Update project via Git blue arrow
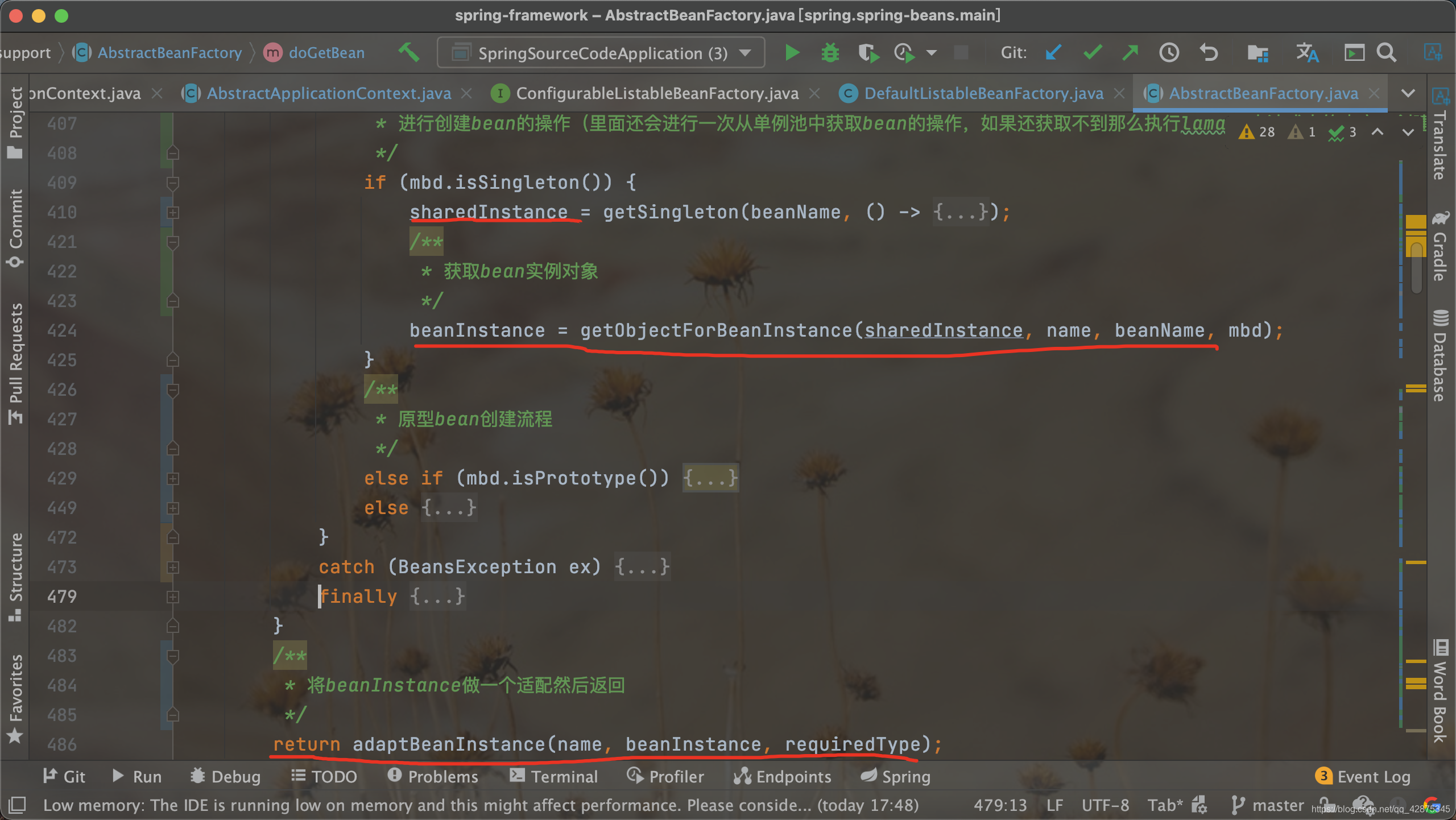The width and height of the screenshot is (1456, 820). pyautogui.click(x=1053, y=53)
